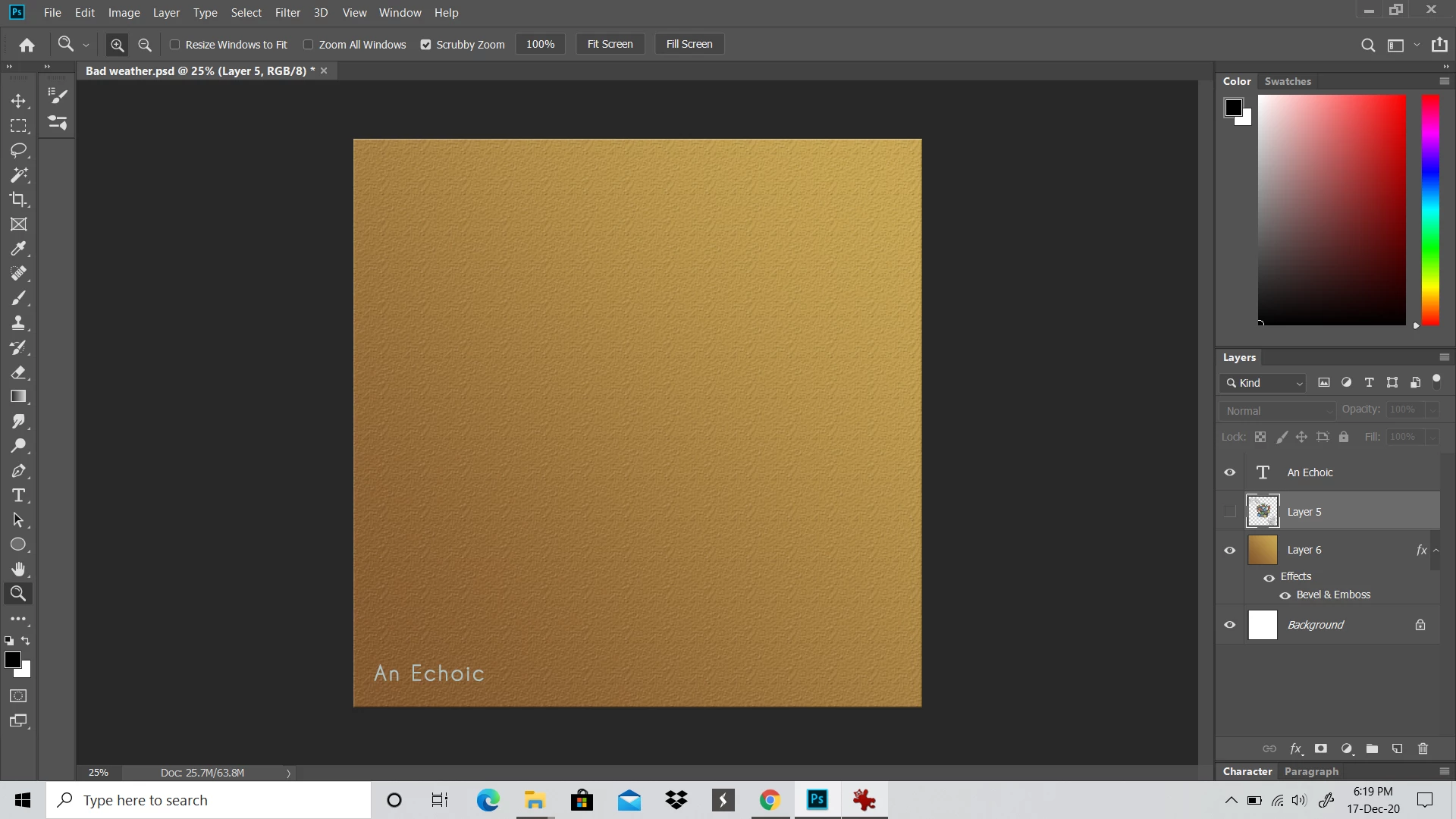Collapse Layer 6 effects list
This screenshot has height=819, width=1456.
tap(1436, 551)
